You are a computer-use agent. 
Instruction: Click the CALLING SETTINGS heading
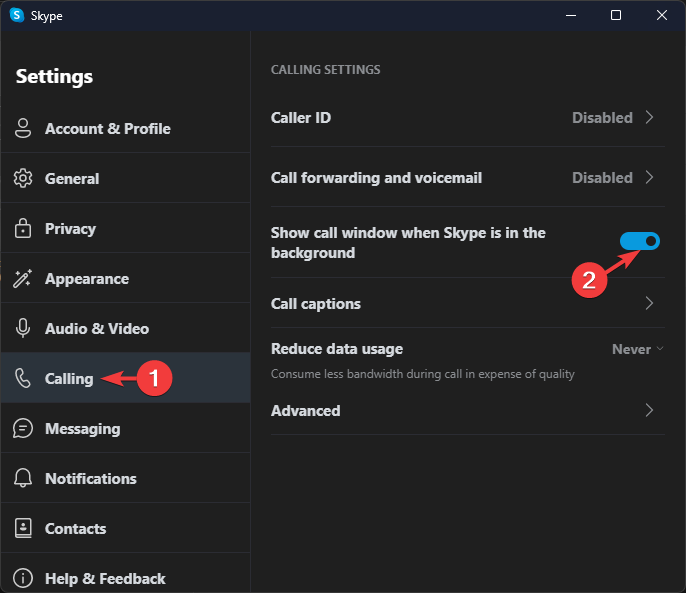326,70
